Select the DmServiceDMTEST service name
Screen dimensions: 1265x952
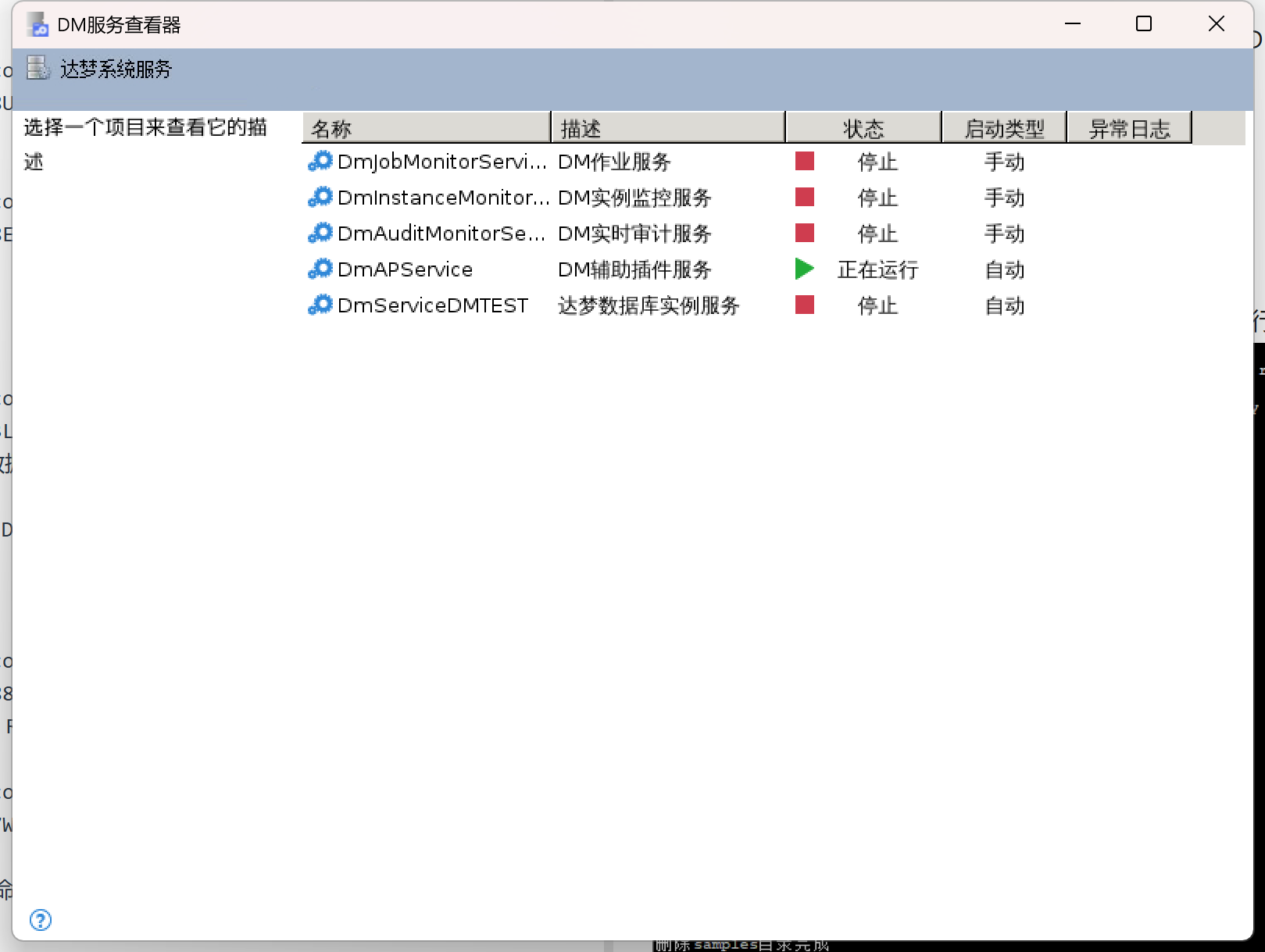coord(433,305)
